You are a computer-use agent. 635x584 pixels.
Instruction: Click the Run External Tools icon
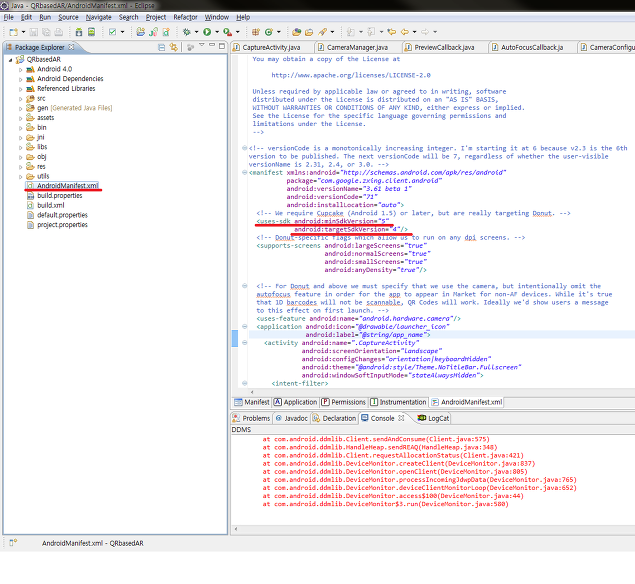coord(228,32)
